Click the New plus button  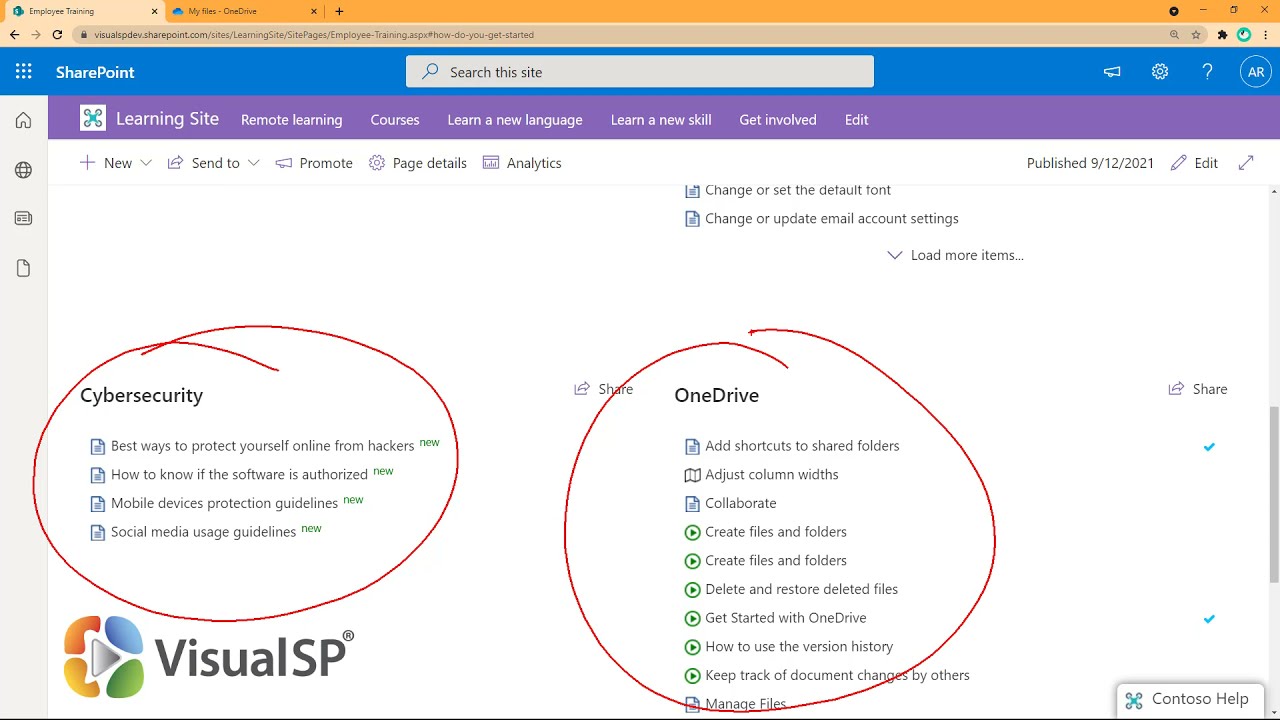coord(105,163)
